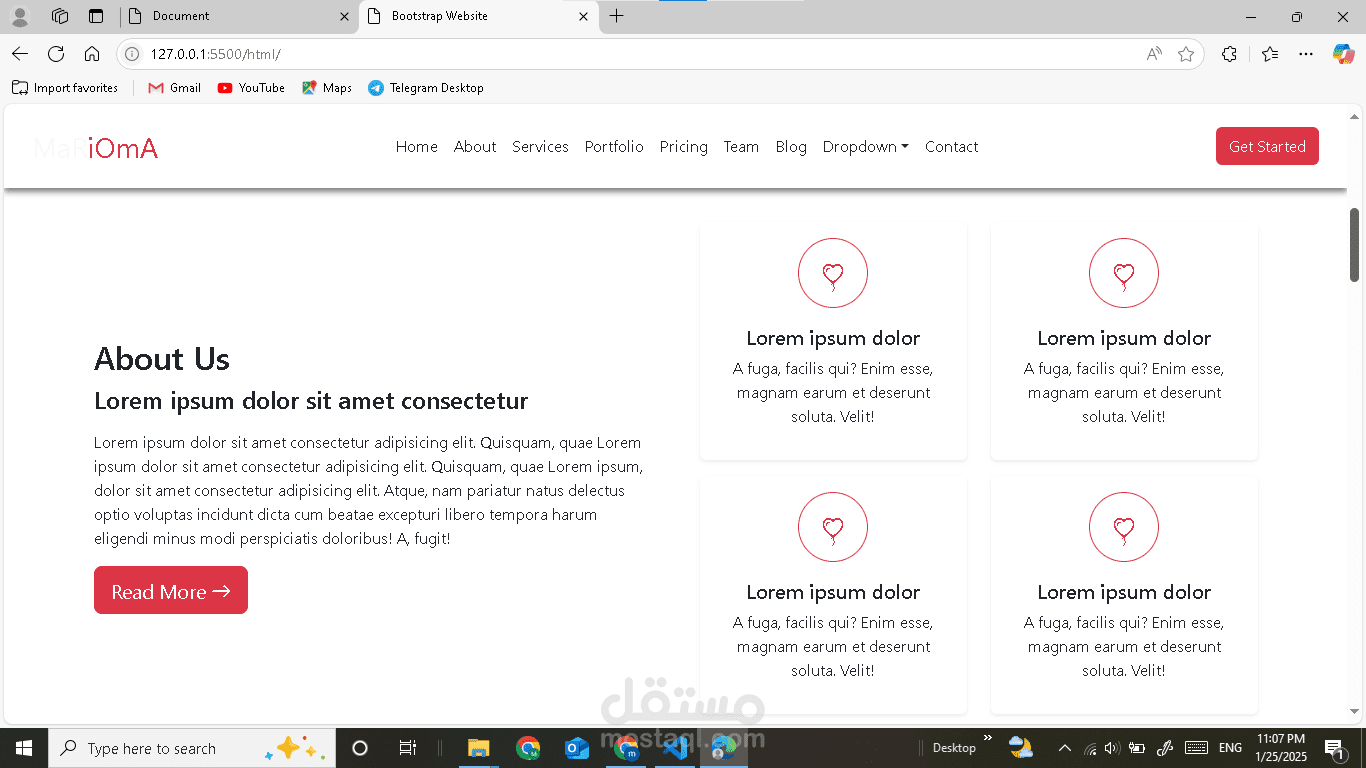This screenshot has width=1366, height=768.
Task: Click the Get Started button
Action: click(x=1267, y=146)
